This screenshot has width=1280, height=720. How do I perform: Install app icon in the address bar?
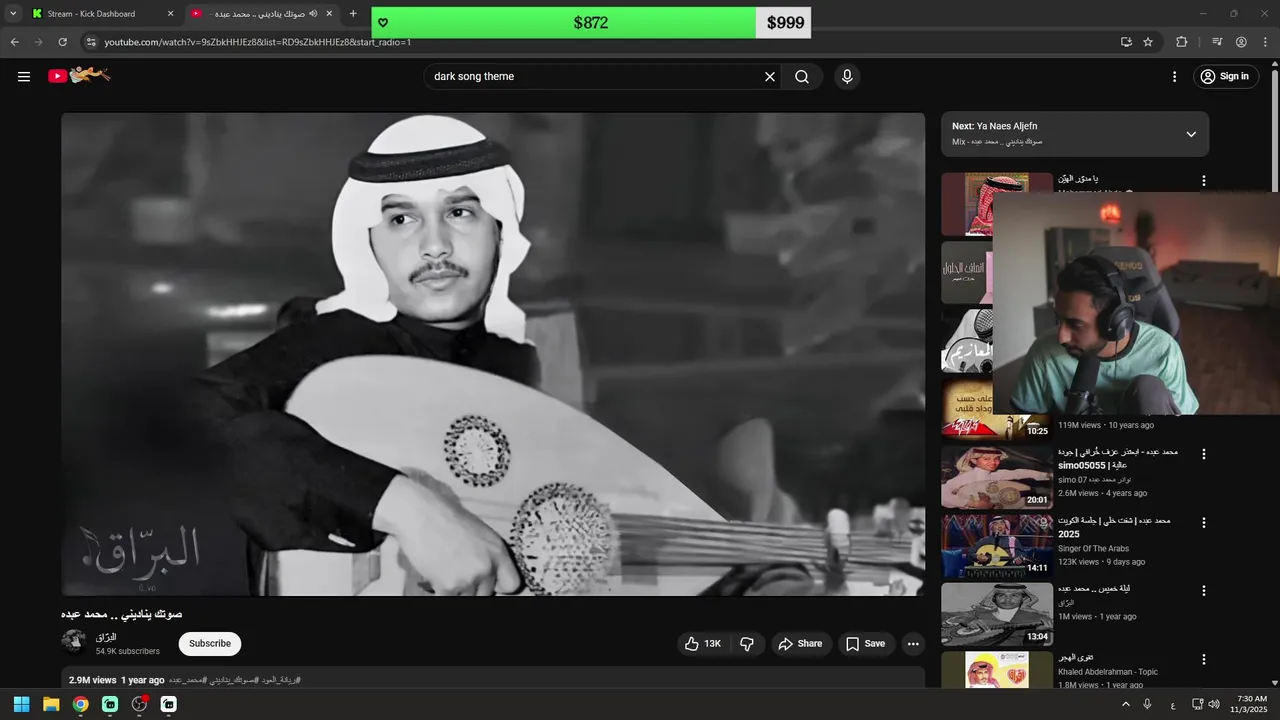[x=1126, y=42]
